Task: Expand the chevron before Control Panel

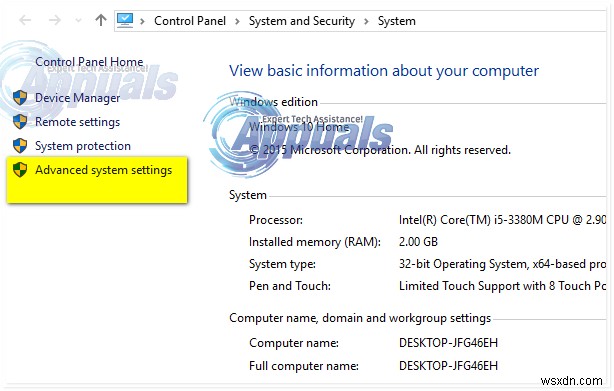Action: 143,21
